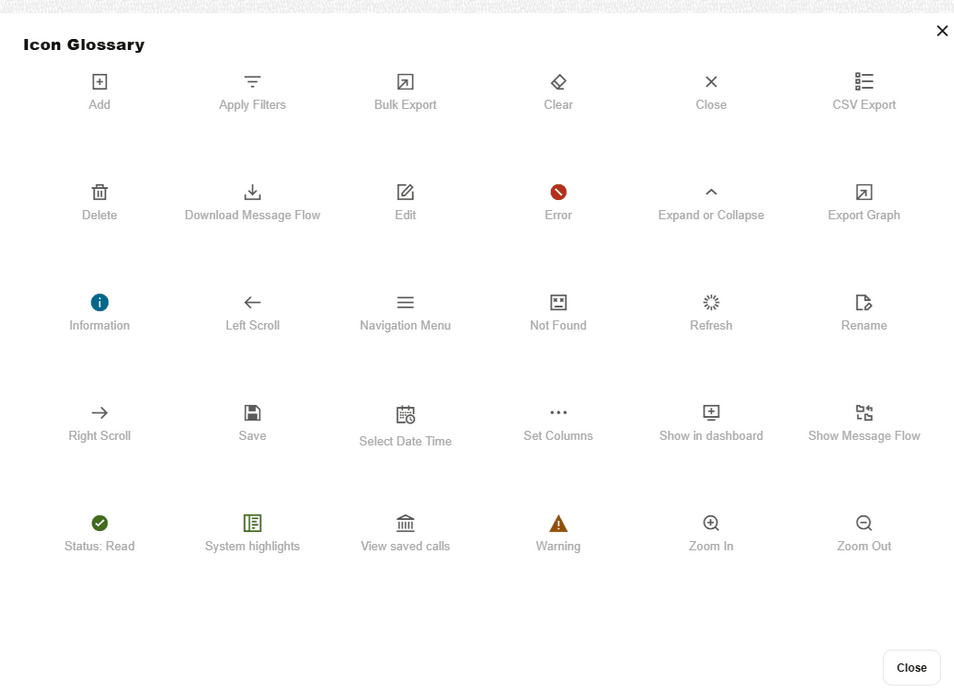
Task: Click the Select Date Time icon
Action: point(405,412)
